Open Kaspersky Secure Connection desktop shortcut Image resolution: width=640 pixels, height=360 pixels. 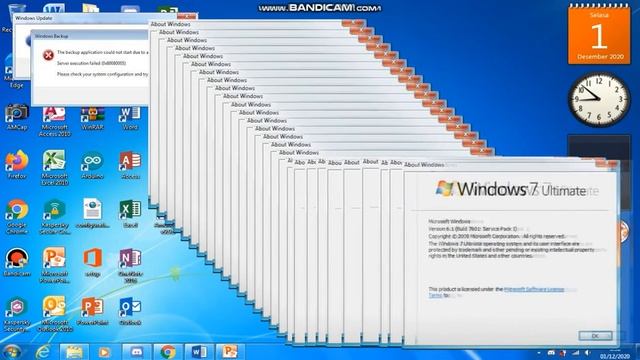[x=54, y=216]
